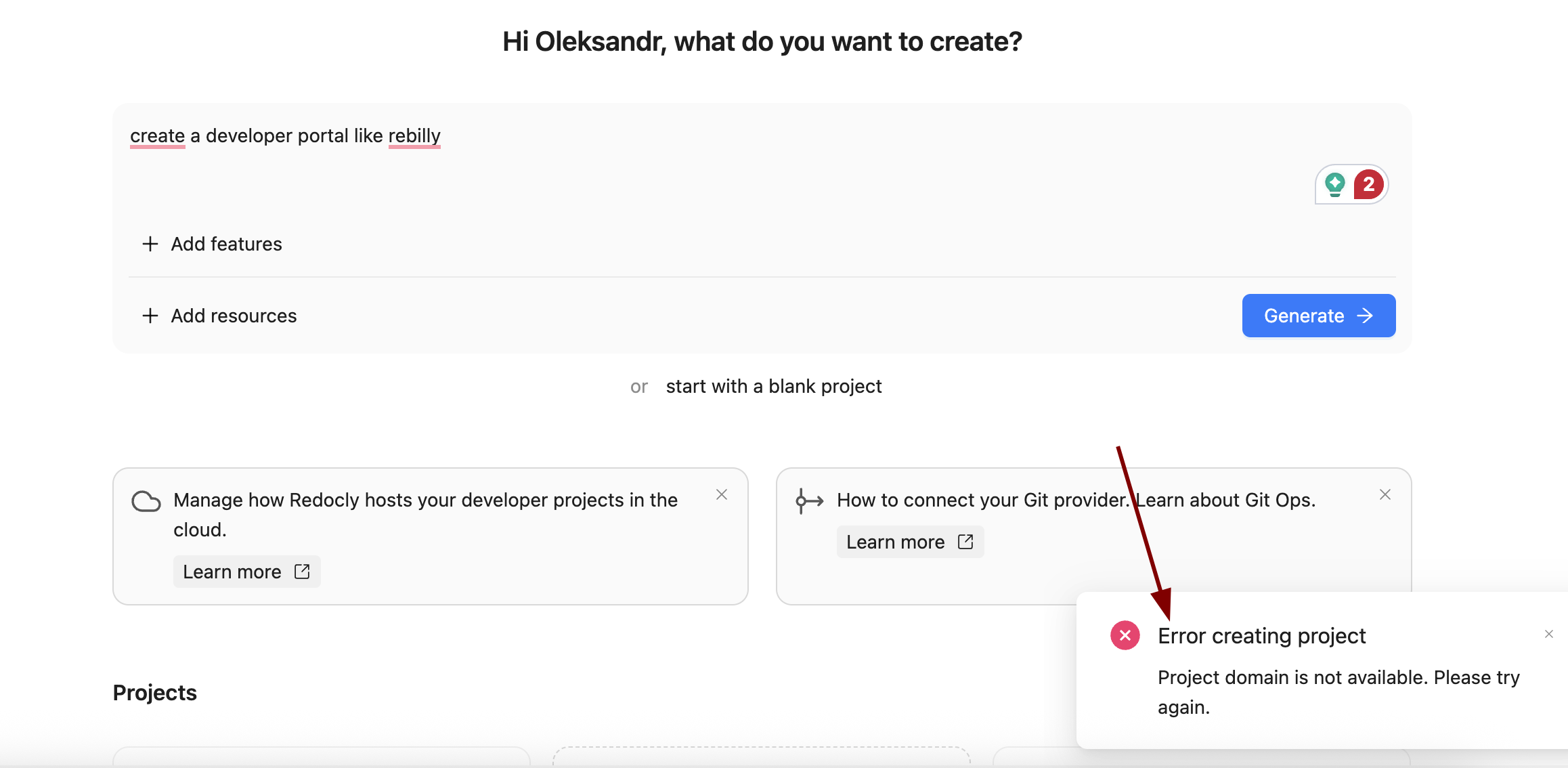Click the Projects section heading
Image resolution: width=1568 pixels, height=768 pixels.
(x=155, y=692)
